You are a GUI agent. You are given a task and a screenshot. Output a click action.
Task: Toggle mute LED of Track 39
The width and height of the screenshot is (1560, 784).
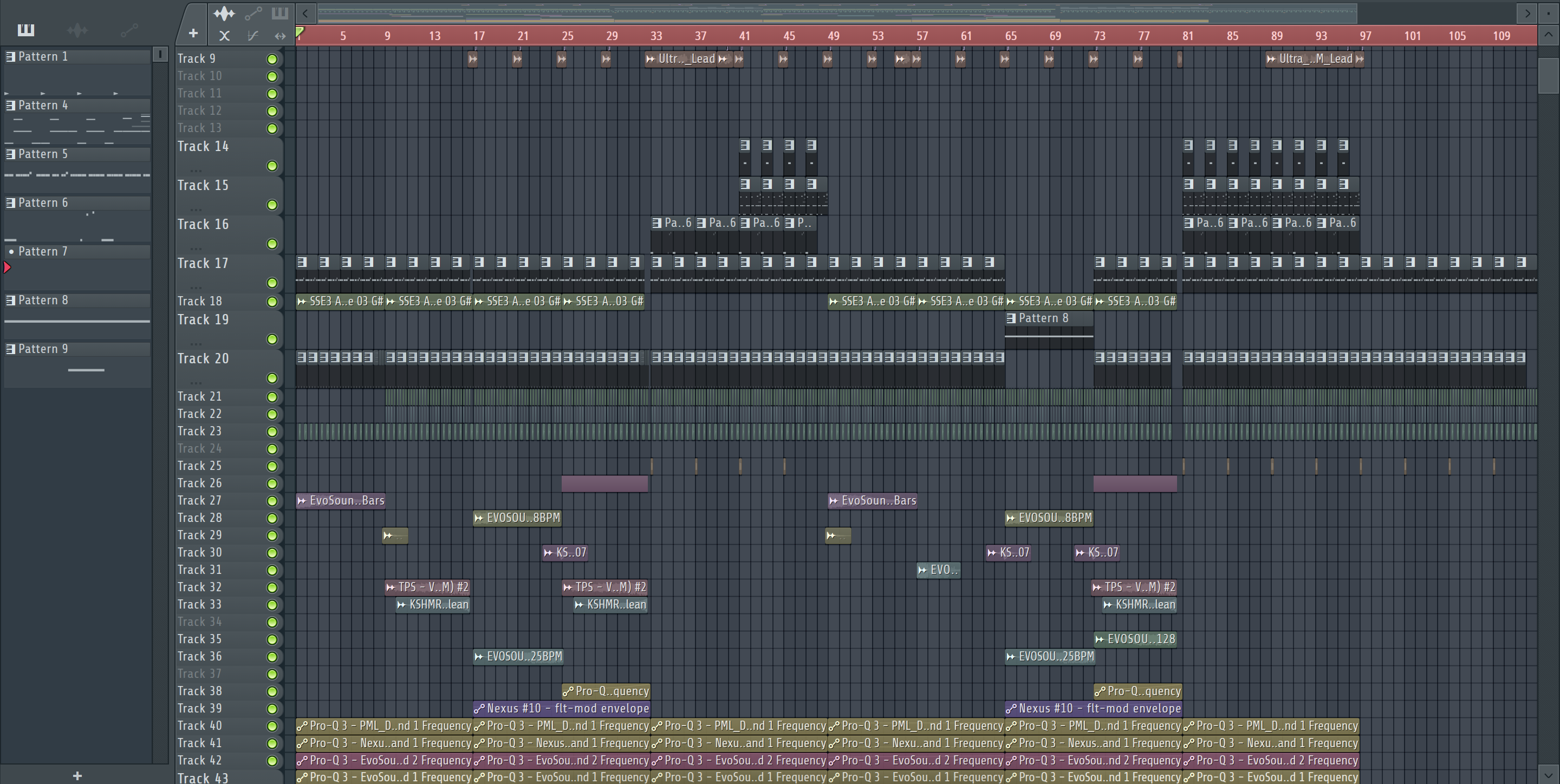[272, 709]
